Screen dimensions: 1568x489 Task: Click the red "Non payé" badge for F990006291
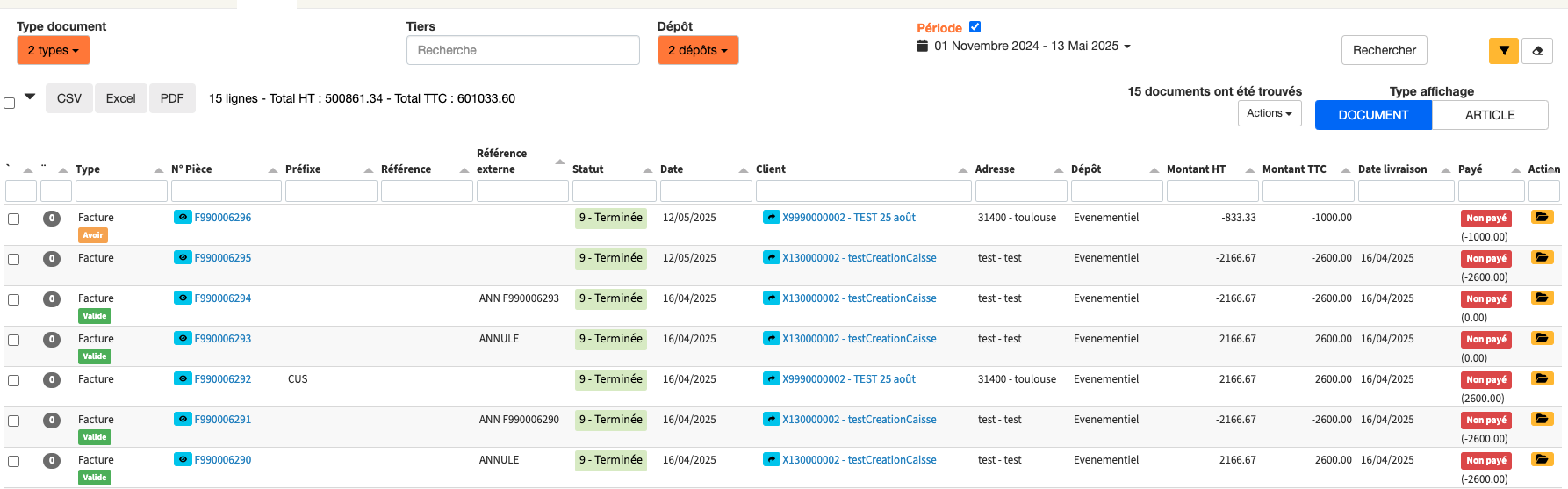click(x=1485, y=421)
